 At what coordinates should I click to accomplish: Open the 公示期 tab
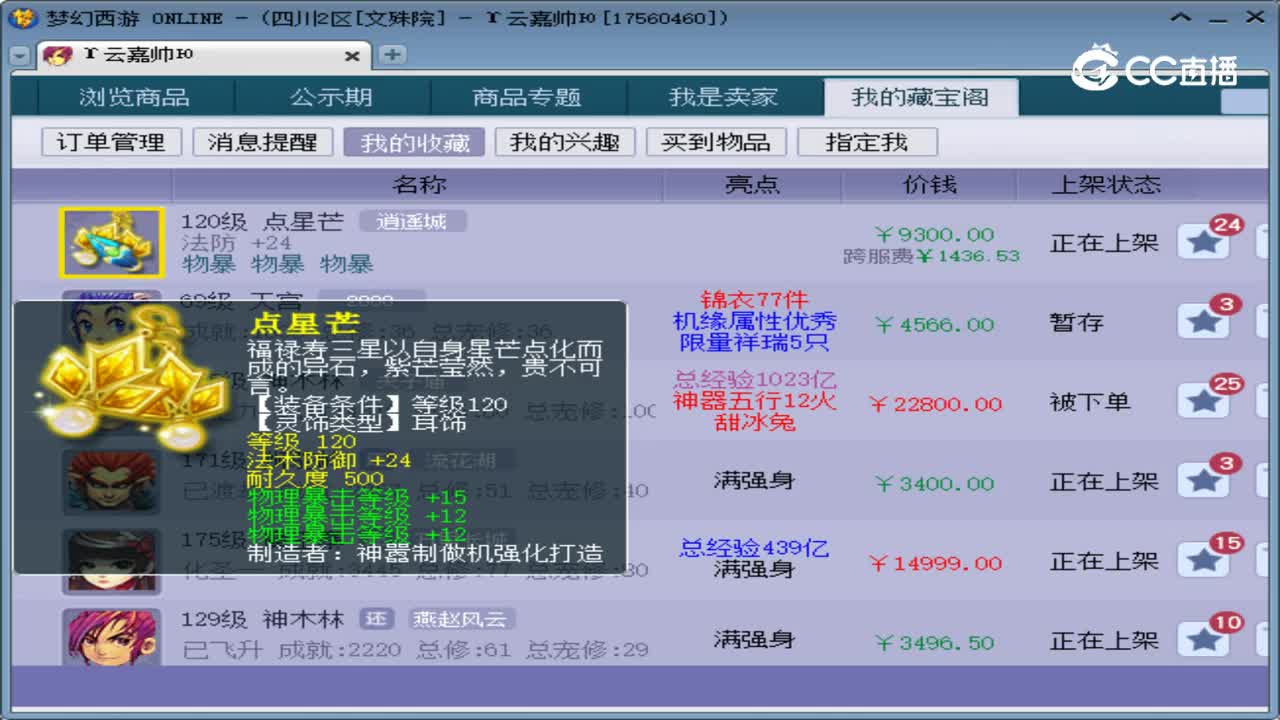tap(331, 97)
